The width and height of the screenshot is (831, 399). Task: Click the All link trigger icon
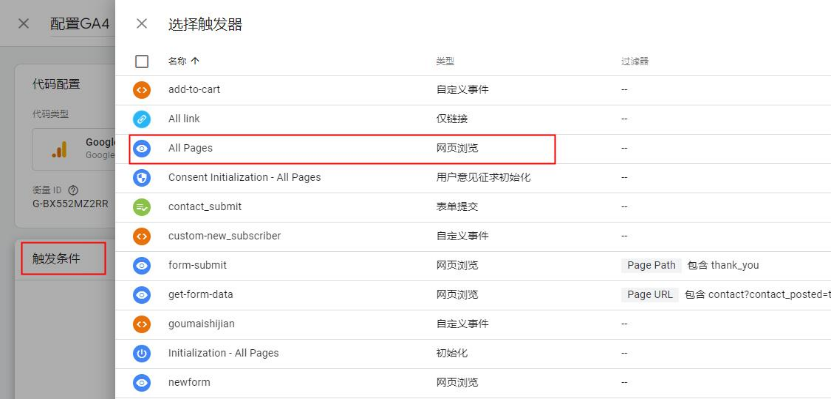tap(142, 119)
